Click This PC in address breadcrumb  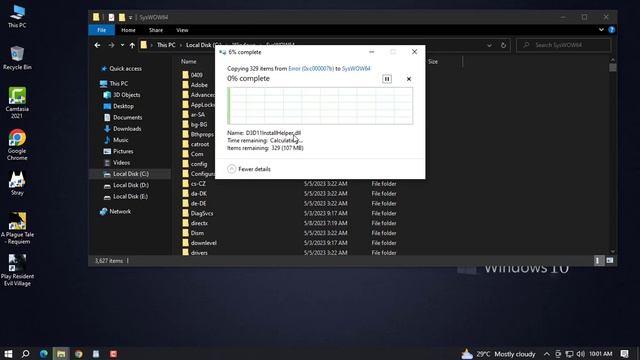pyautogui.click(x=166, y=45)
